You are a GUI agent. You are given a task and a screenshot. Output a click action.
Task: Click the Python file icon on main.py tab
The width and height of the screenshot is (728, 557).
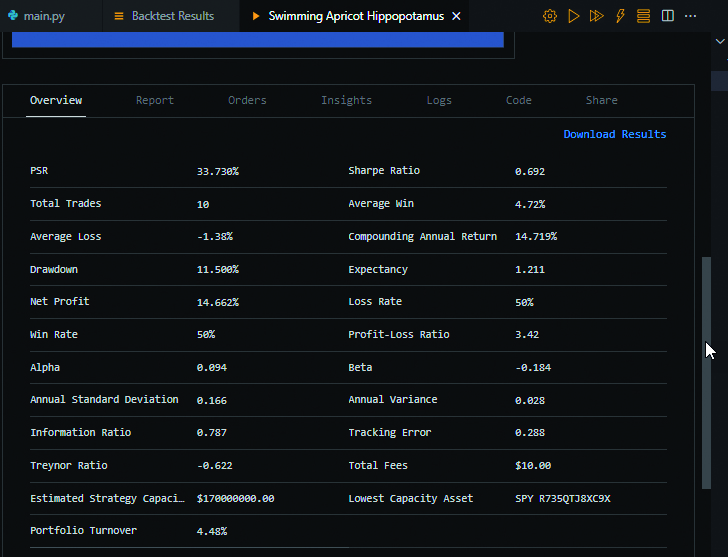point(13,16)
